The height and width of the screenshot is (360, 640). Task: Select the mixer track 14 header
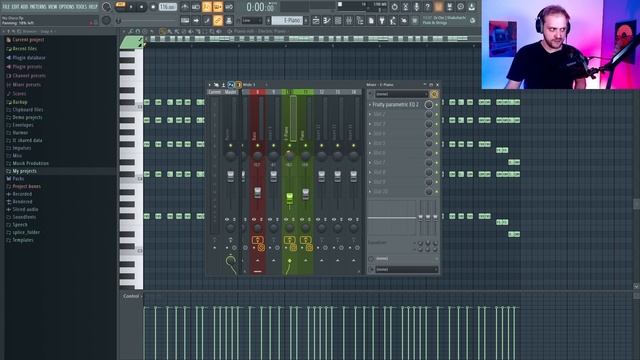click(x=353, y=92)
